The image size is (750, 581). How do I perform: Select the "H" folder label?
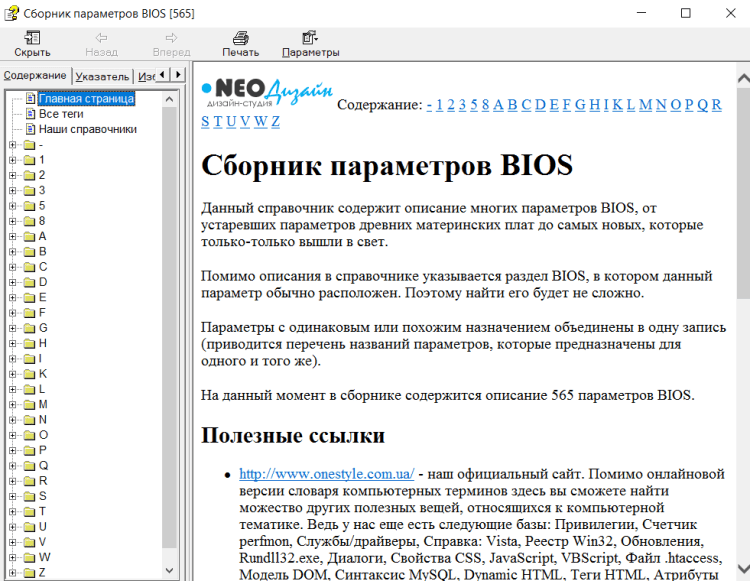pos(43,343)
